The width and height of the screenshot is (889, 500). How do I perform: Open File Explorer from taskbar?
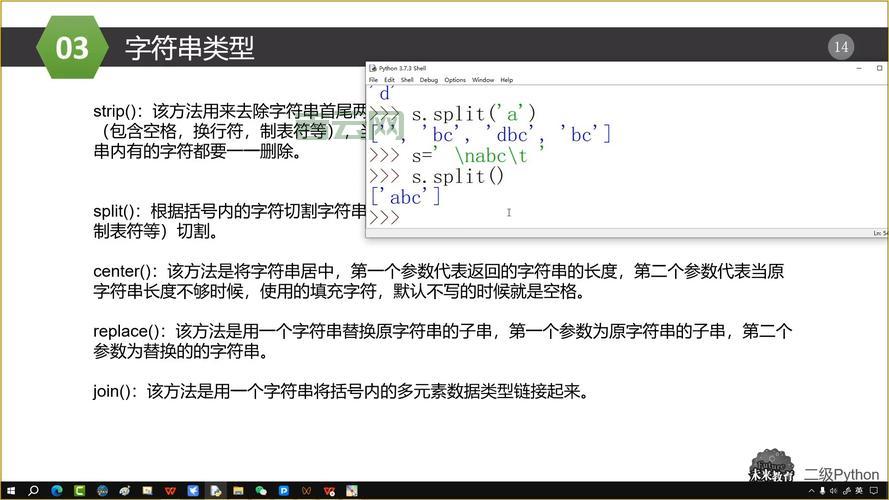[238, 490]
